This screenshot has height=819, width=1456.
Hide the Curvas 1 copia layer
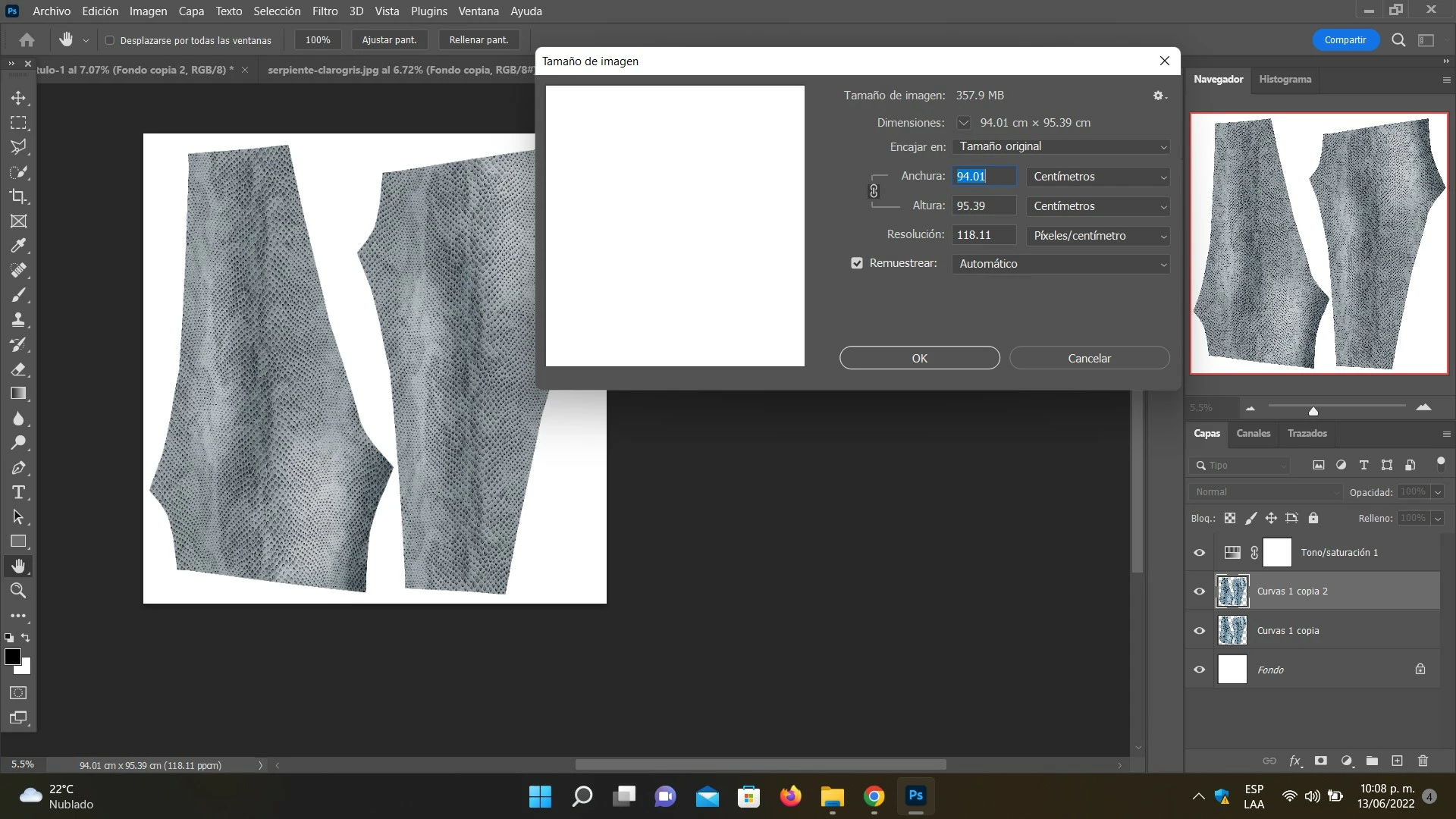pyautogui.click(x=1199, y=630)
